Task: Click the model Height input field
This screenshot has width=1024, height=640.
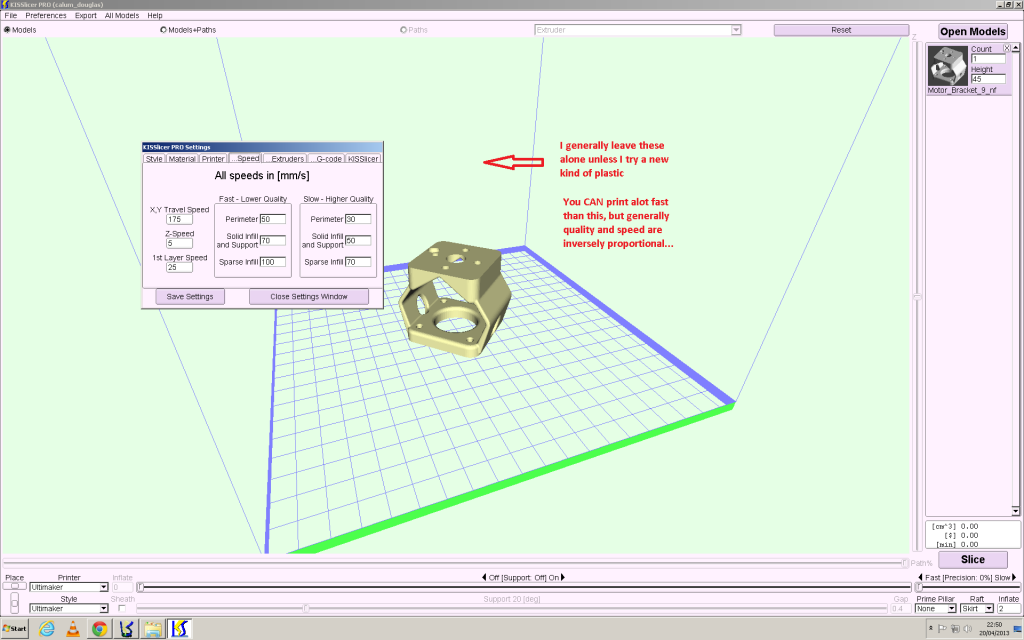Action: (x=988, y=79)
